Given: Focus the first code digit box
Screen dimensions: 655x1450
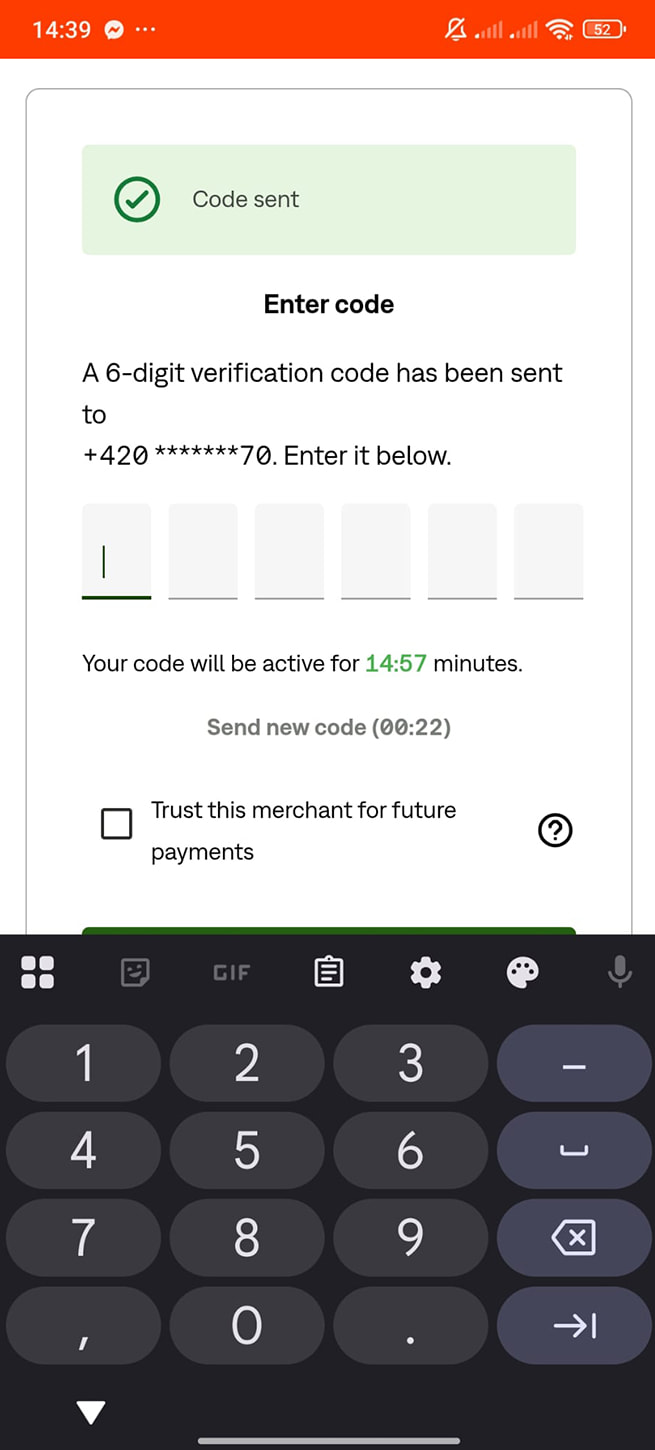Looking at the screenshot, I should [x=117, y=551].
